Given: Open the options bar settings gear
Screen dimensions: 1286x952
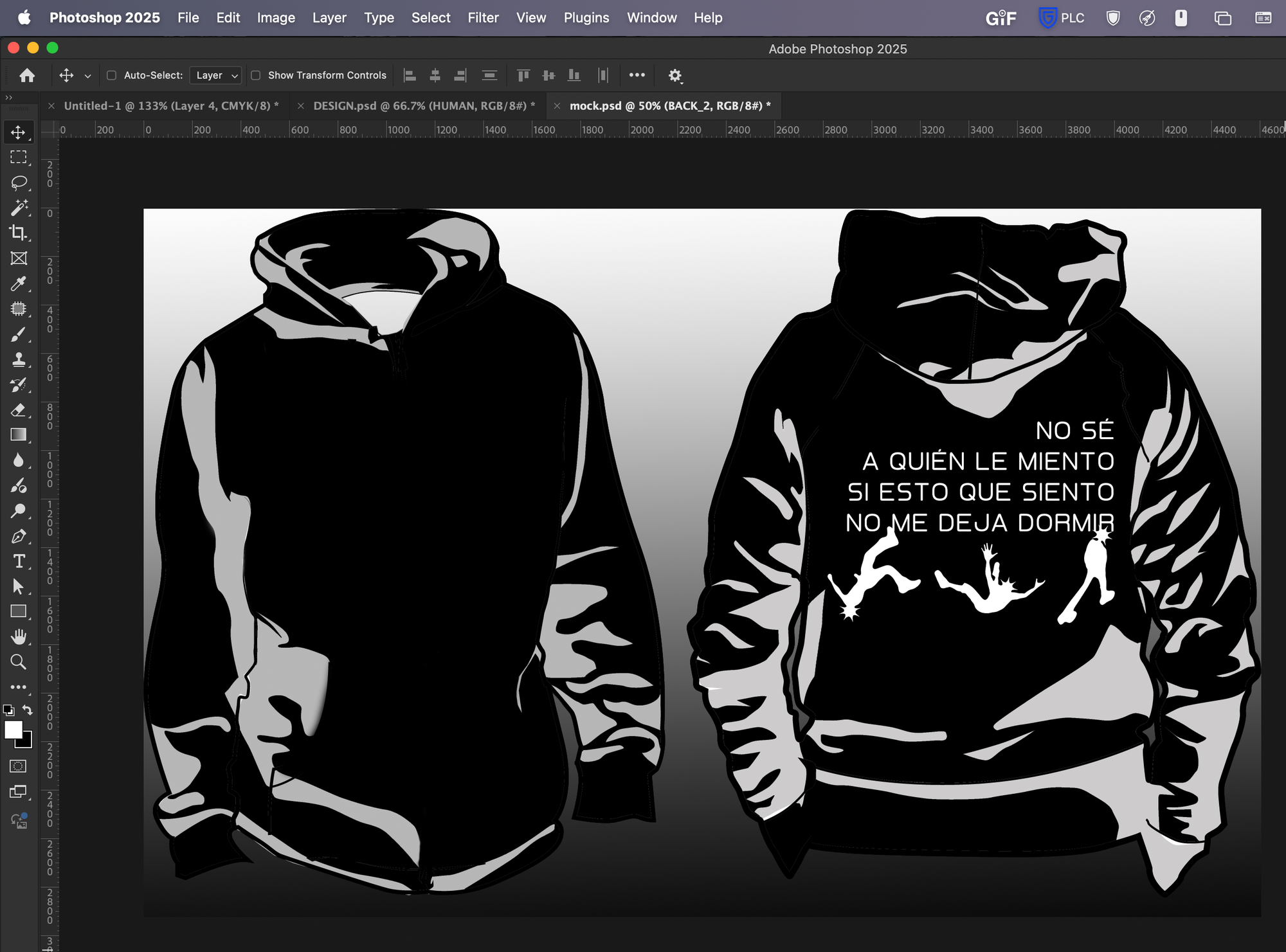Looking at the screenshot, I should coord(675,76).
